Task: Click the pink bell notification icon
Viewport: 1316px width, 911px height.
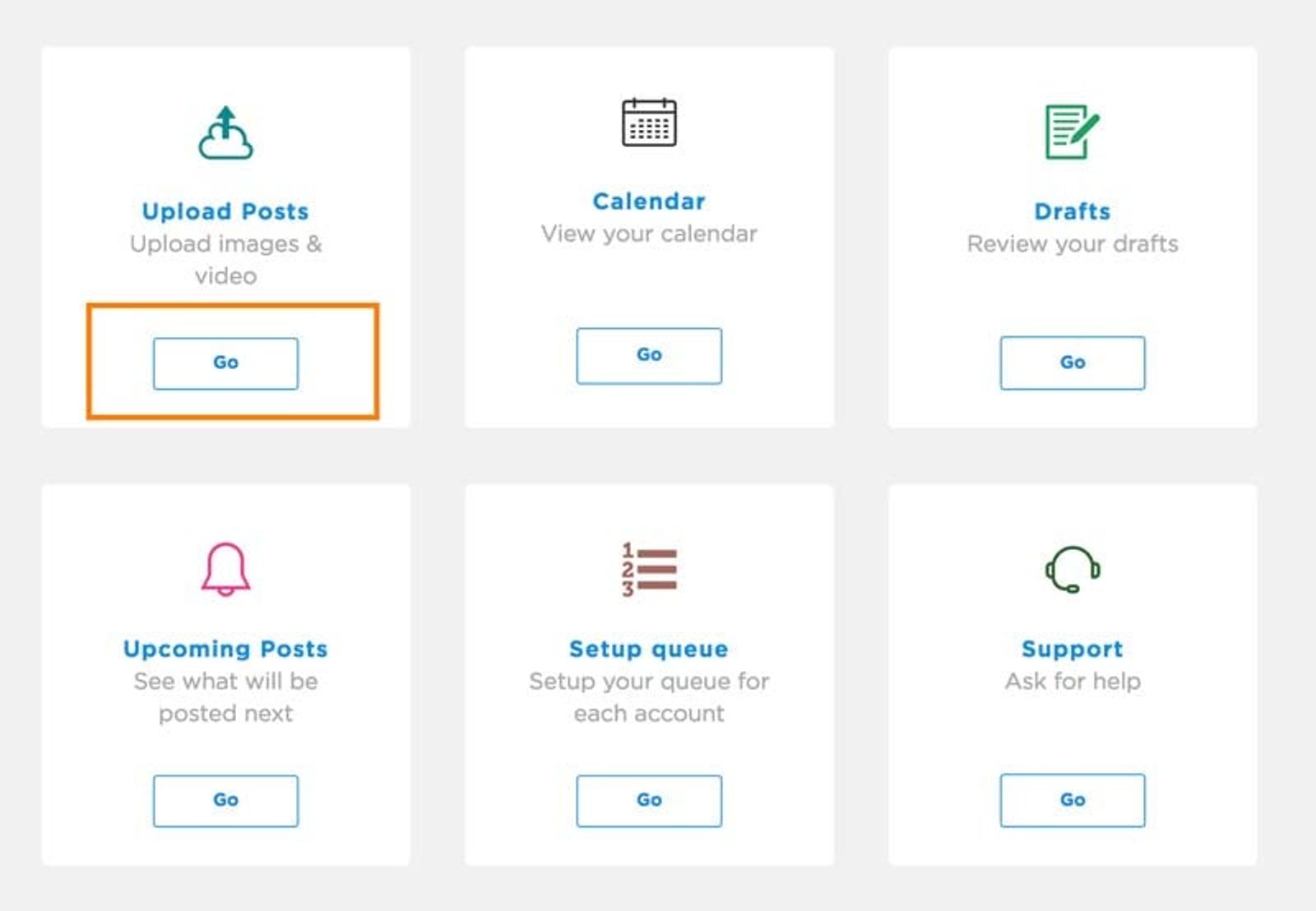Action: coord(225,569)
